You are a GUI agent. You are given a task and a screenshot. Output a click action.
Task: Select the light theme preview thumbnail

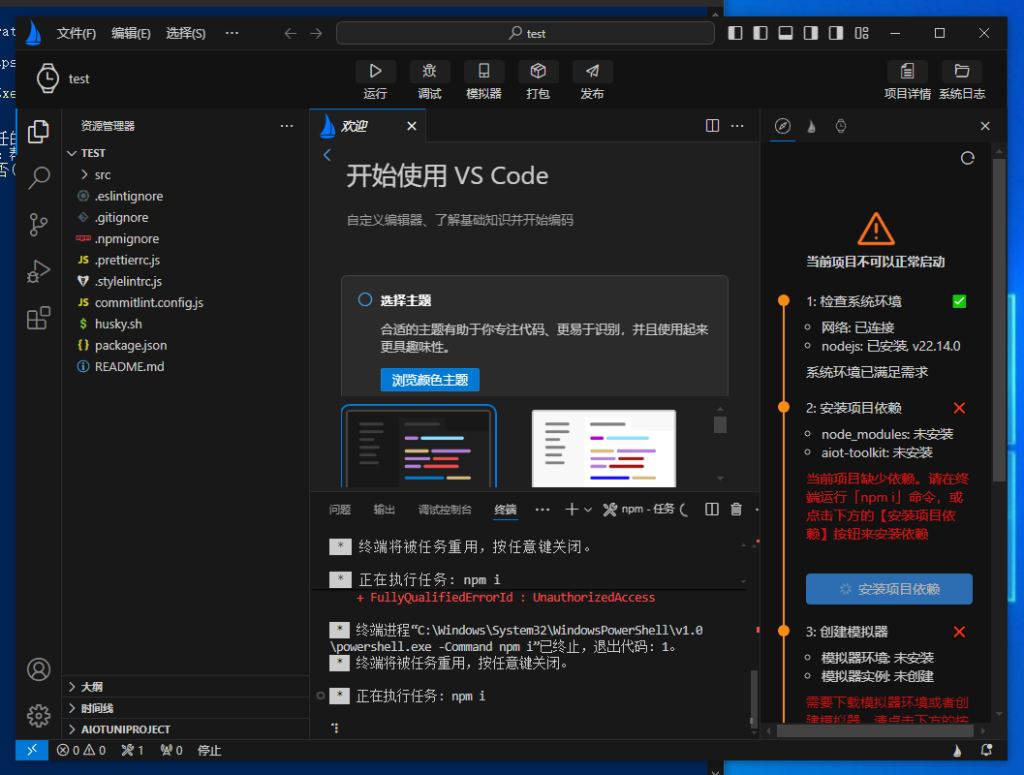(603, 449)
